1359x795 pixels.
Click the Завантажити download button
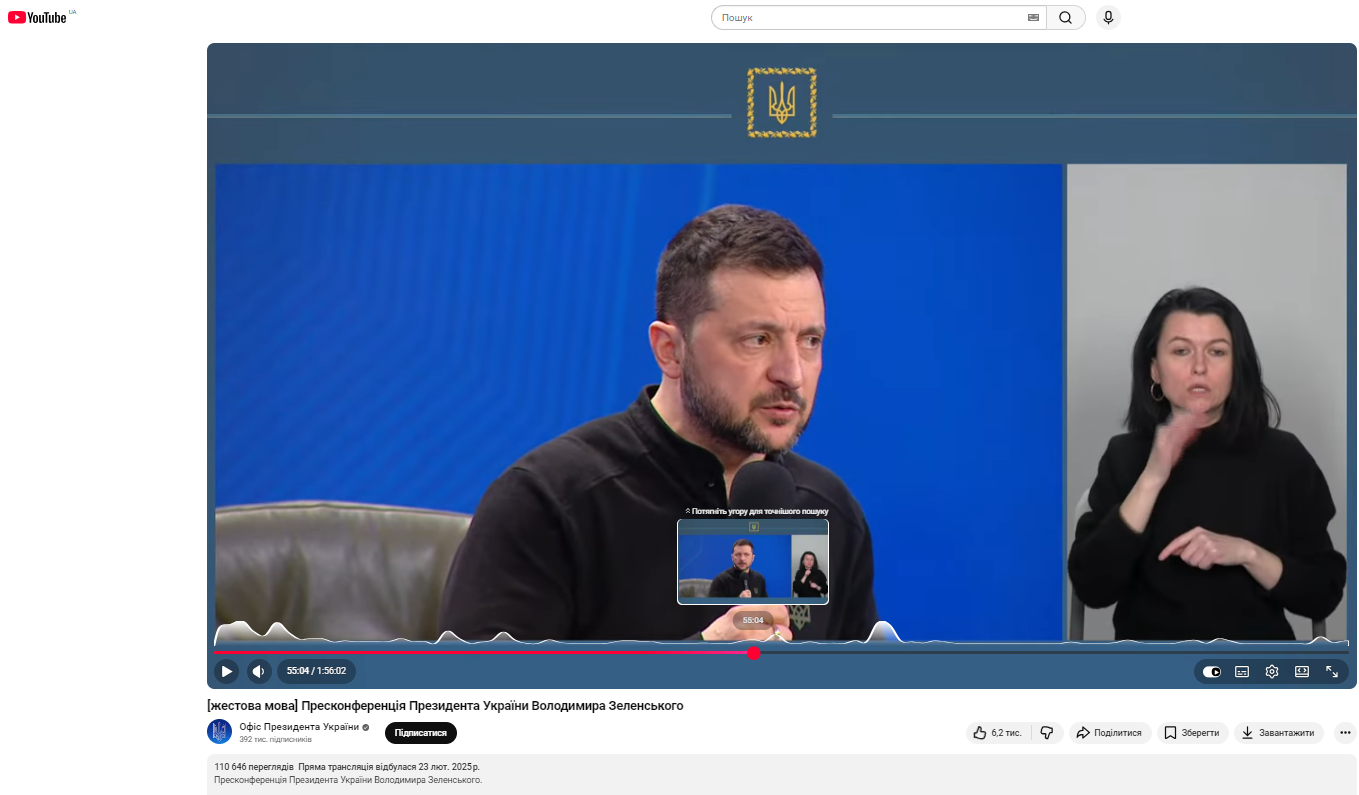click(1279, 732)
